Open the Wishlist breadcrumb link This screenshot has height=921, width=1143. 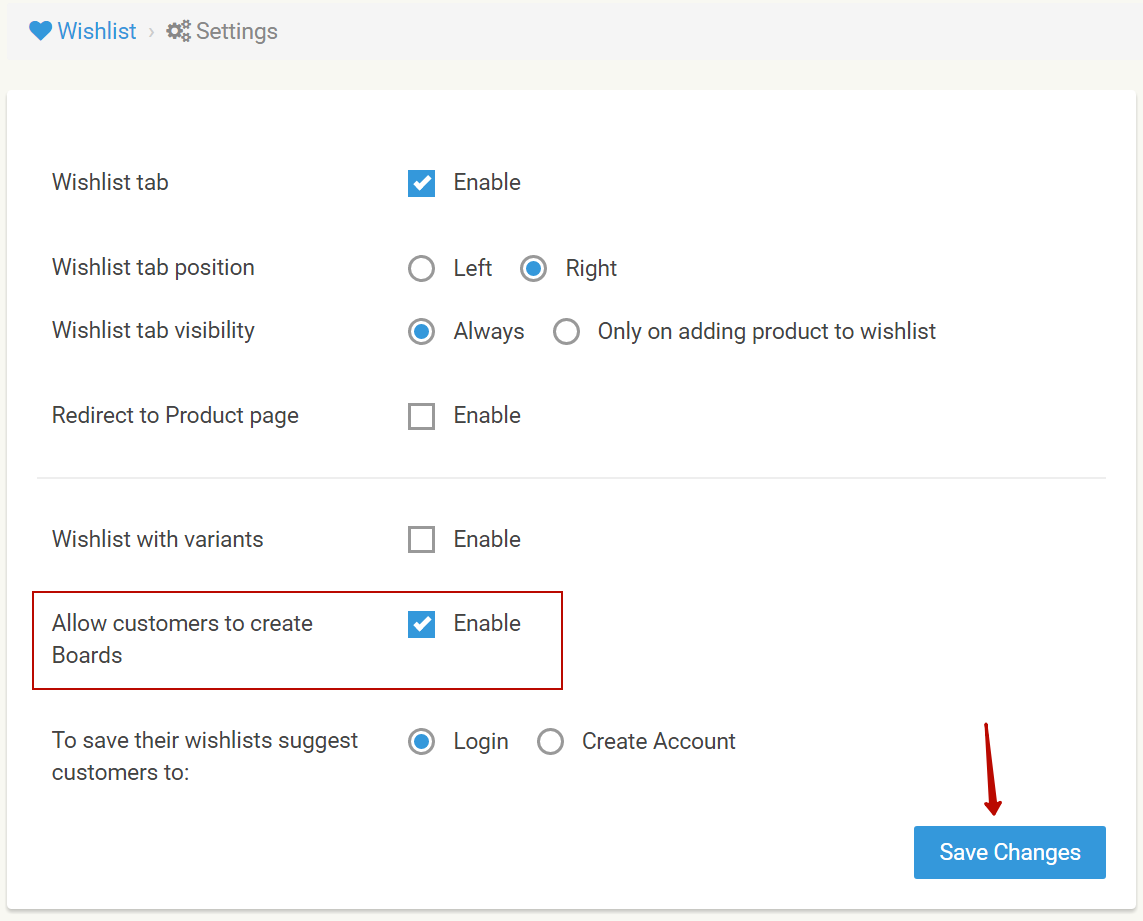[x=97, y=31]
